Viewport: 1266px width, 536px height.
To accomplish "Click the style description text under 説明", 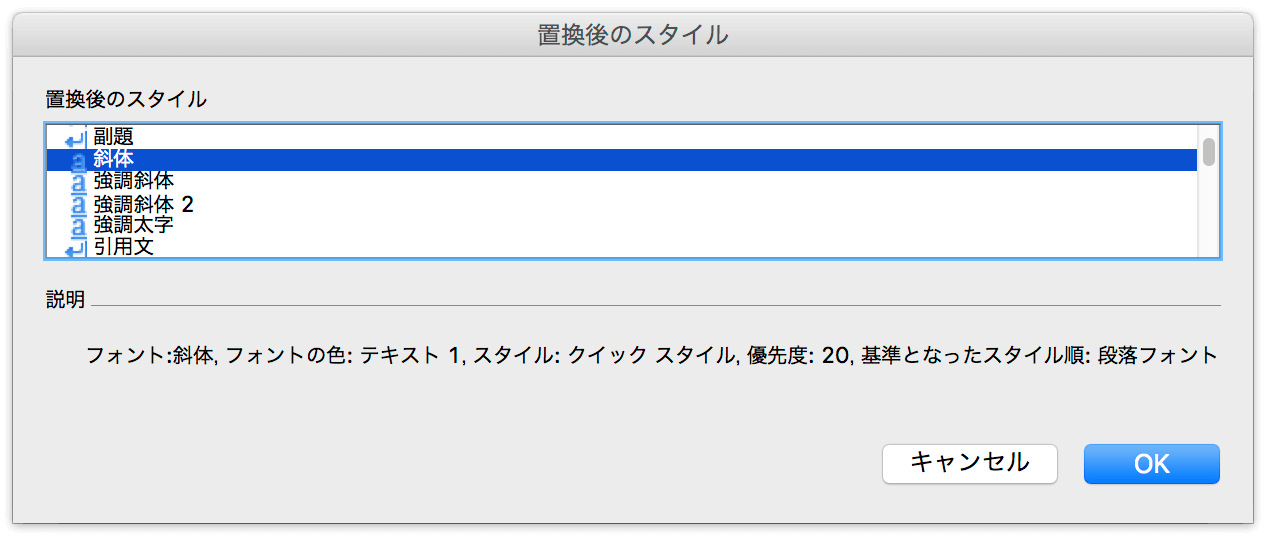I will [652, 355].
